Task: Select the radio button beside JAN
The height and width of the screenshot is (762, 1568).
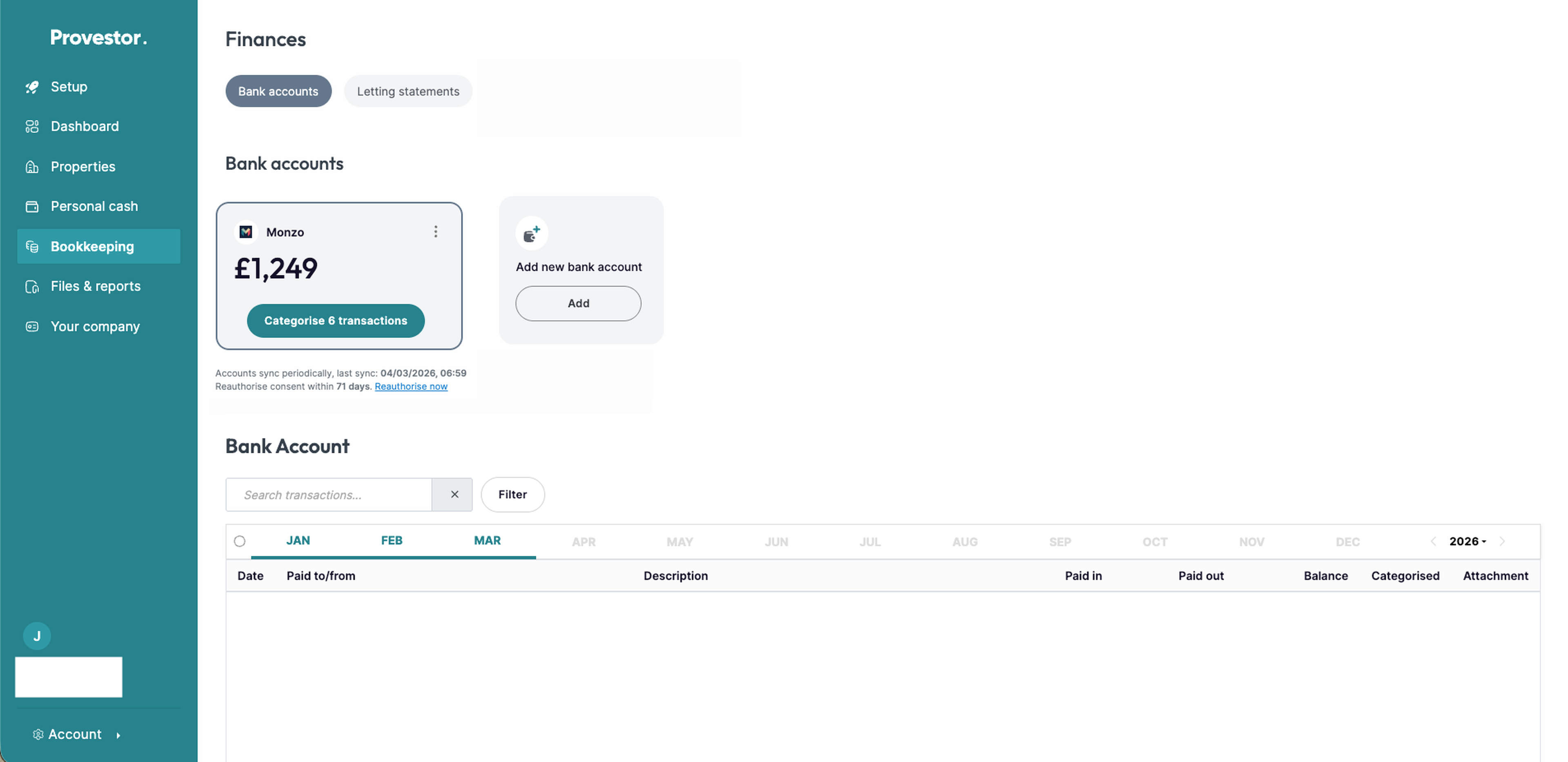Action: click(240, 541)
